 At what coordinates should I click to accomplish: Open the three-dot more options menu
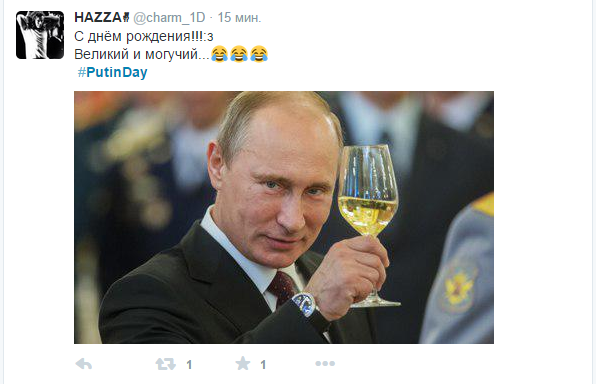tap(325, 364)
